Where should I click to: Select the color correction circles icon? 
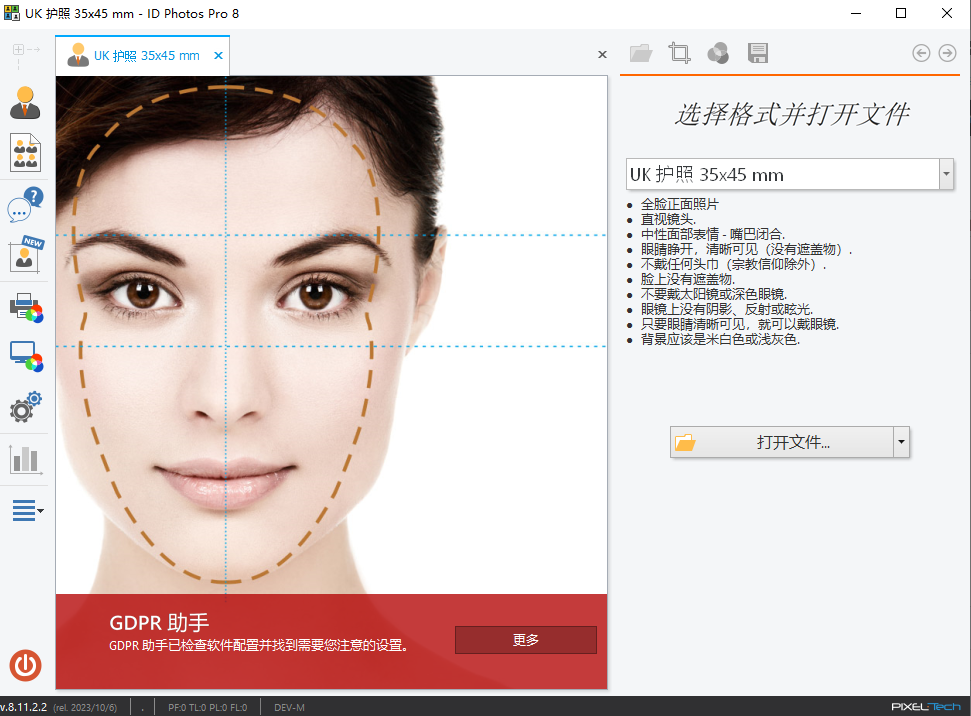[718, 53]
